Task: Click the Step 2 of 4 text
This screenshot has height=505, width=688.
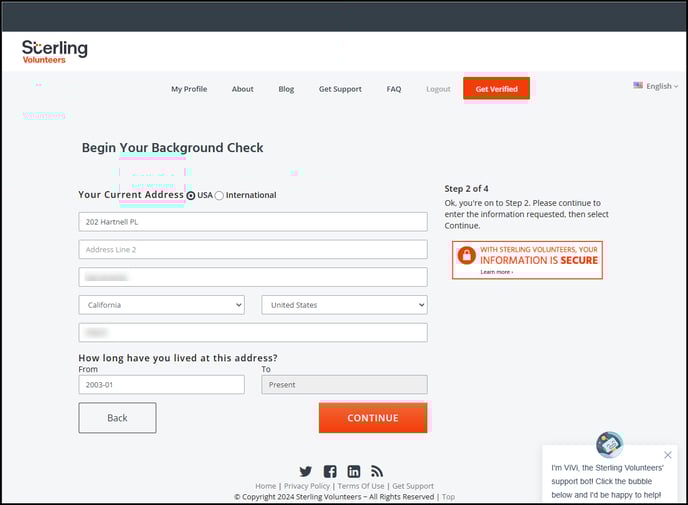Action: click(466, 189)
